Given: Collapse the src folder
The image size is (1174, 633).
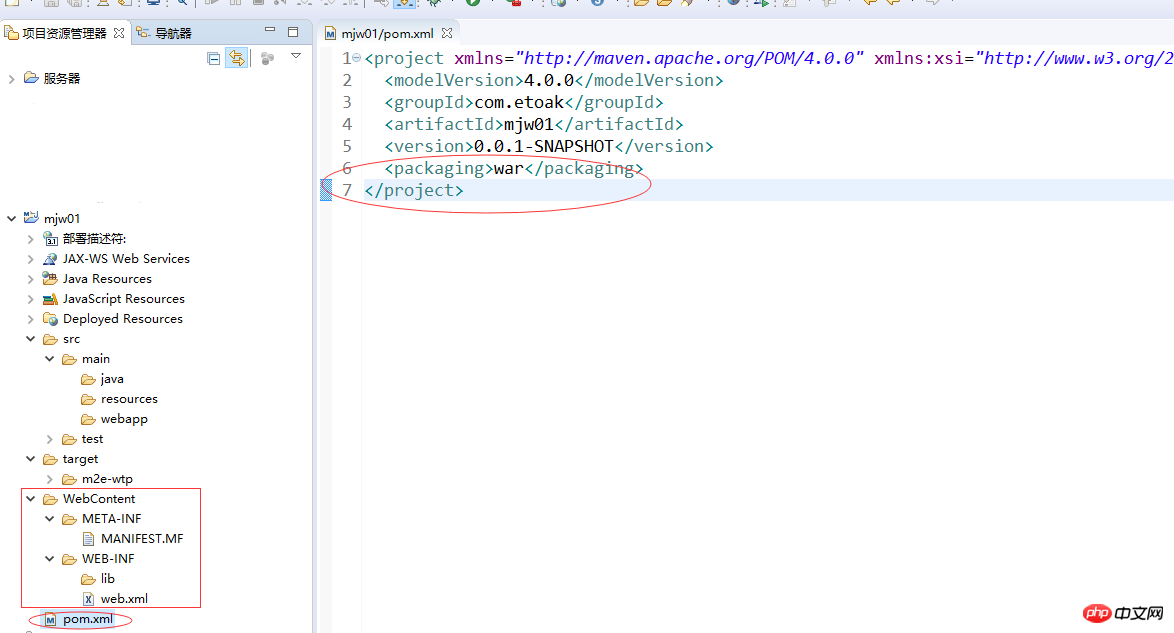Looking at the screenshot, I should pyautogui.click(x=31, y=339).
